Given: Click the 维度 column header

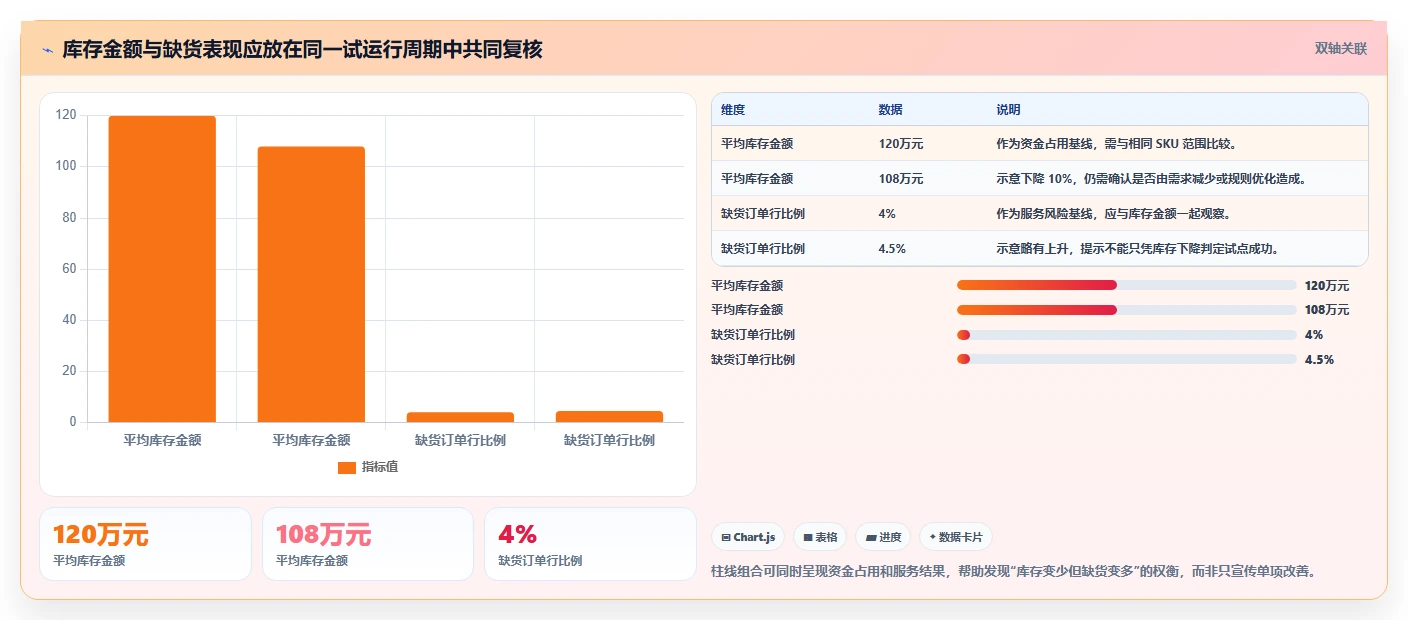Looking at the screenshot, I should pos(733,110).
